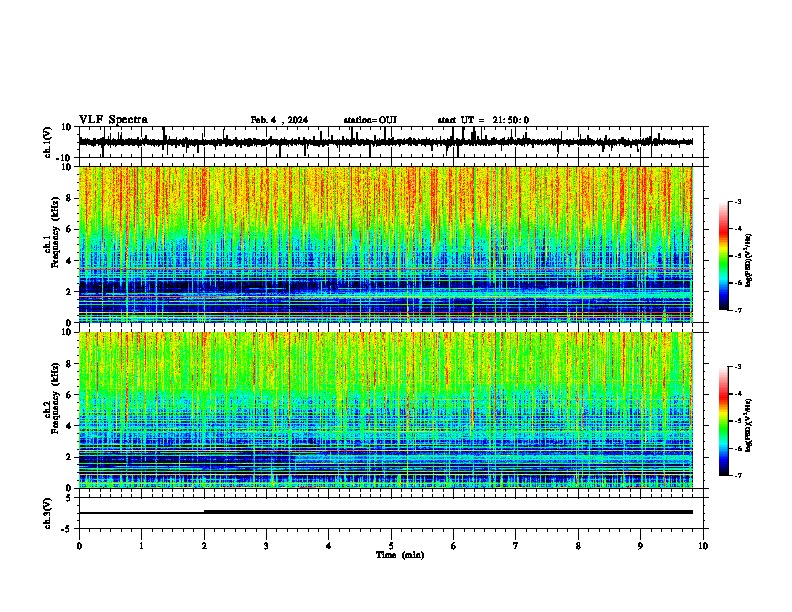Click the '6' kHz tick on ch.2 frequency axis
Image resolution: width=792 pixels, height=612 pixels.
coord(70,394)
